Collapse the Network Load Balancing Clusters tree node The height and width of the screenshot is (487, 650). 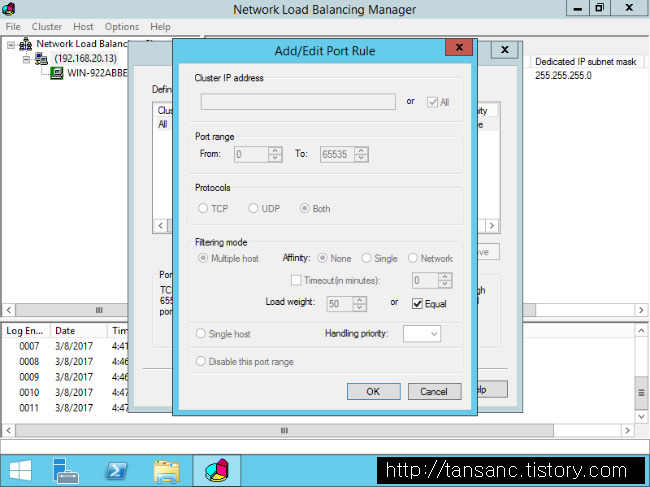[x=11, y=45]
